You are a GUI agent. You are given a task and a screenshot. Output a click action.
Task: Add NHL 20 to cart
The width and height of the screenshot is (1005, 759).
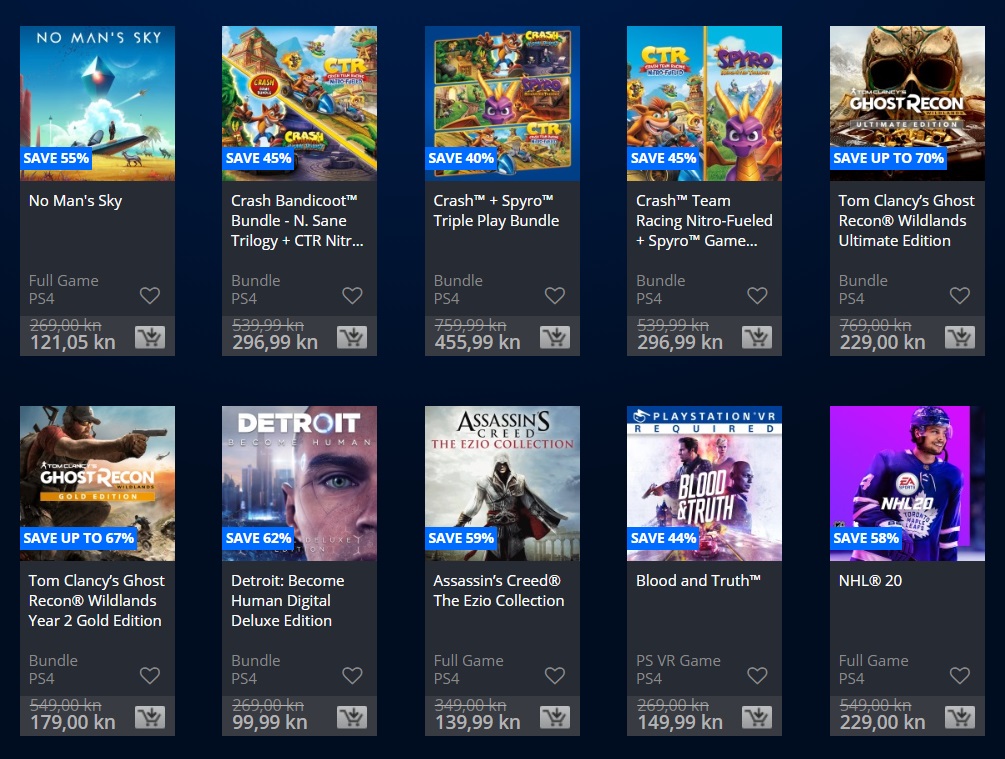(960, 717)
